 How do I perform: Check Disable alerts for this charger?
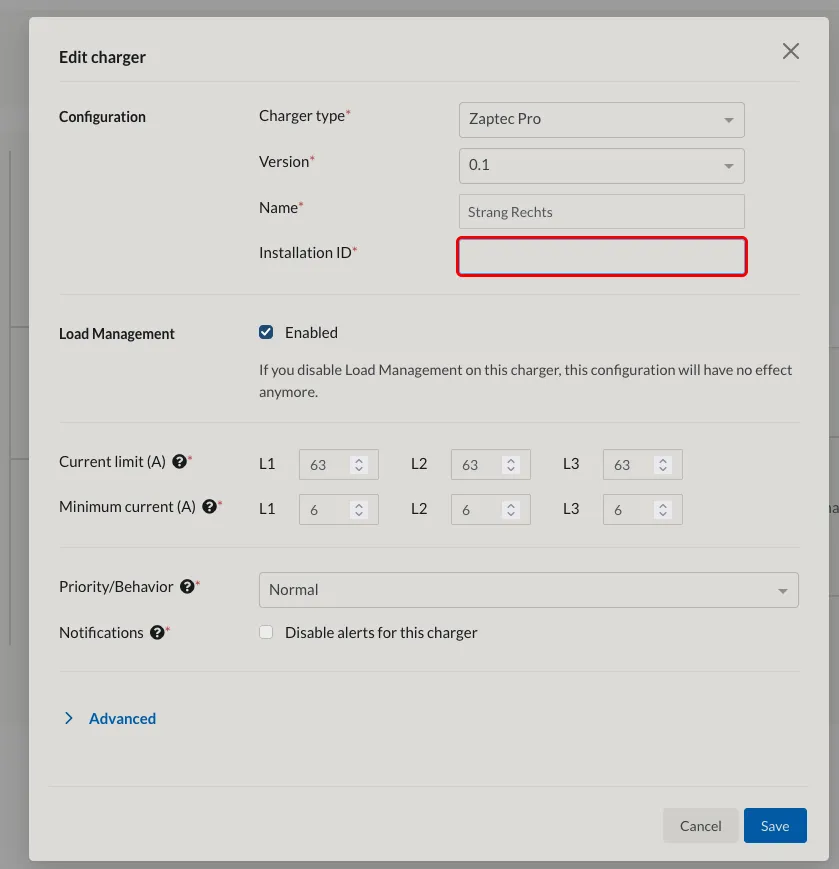(x=266, y=632)
